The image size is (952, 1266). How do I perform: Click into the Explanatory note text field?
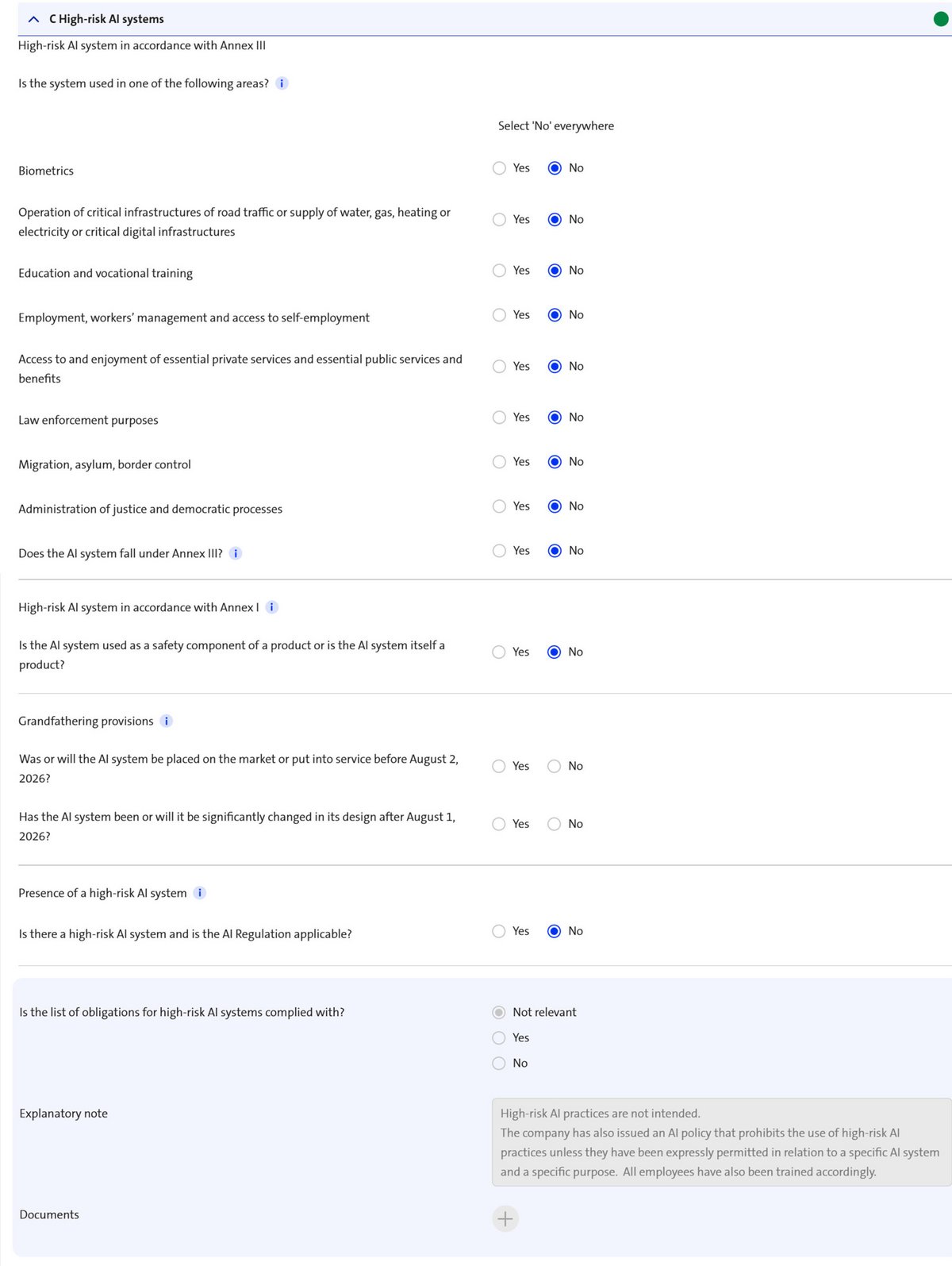721,1142
